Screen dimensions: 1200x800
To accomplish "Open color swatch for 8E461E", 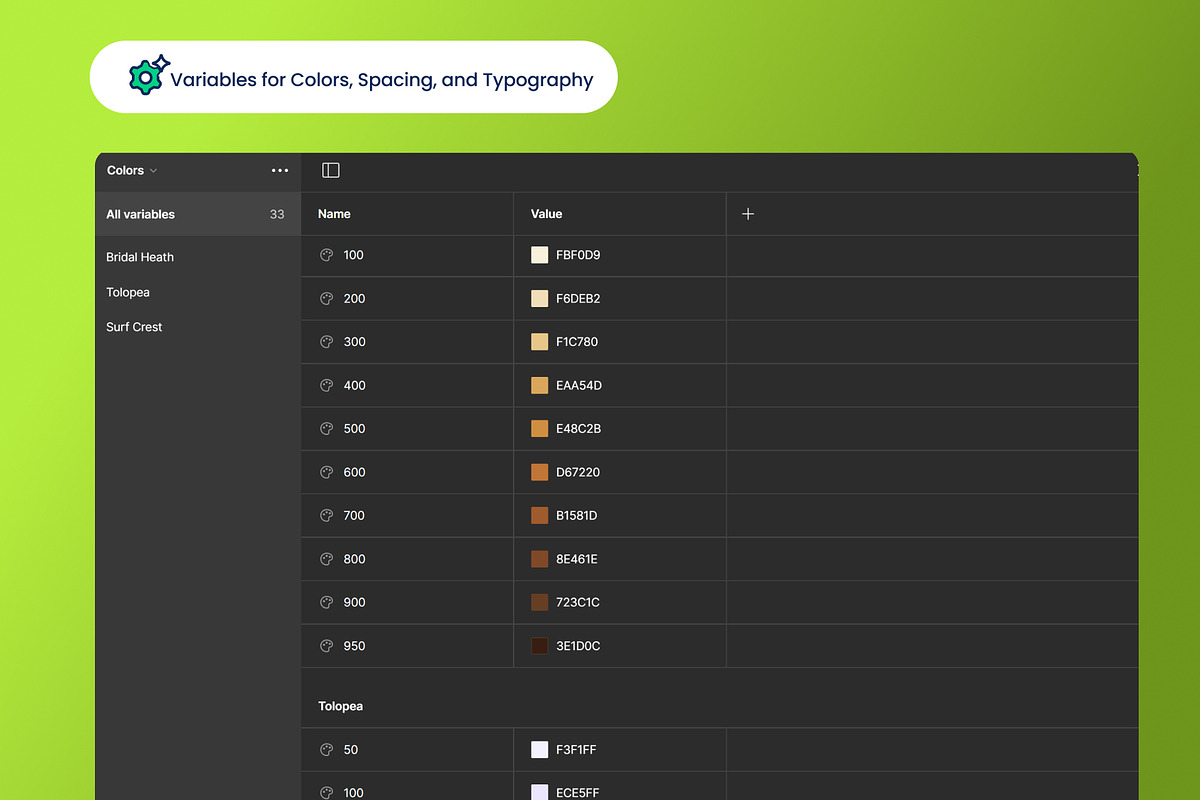I will coord(540,559).
